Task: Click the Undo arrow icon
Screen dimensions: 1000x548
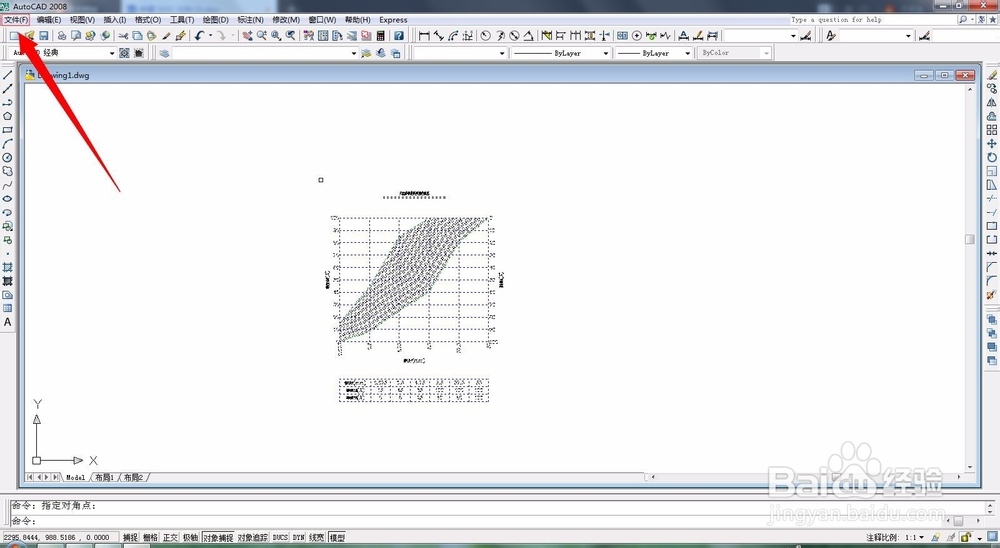Action: coord(200,36)
